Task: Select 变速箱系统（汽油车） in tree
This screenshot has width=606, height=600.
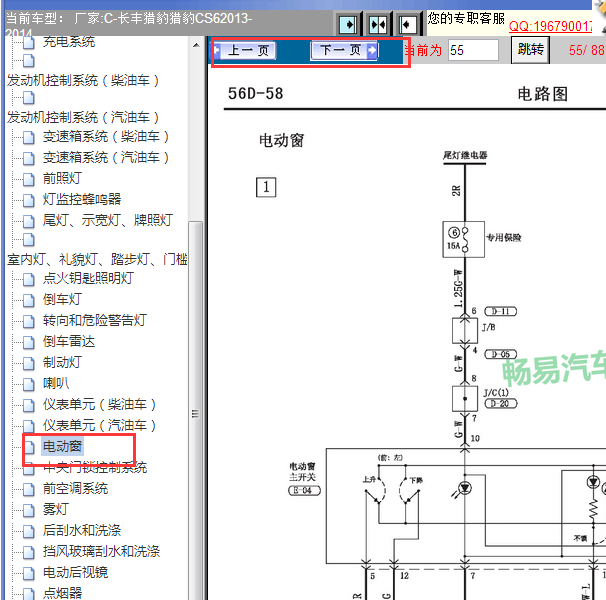Action: click(106, 157)
